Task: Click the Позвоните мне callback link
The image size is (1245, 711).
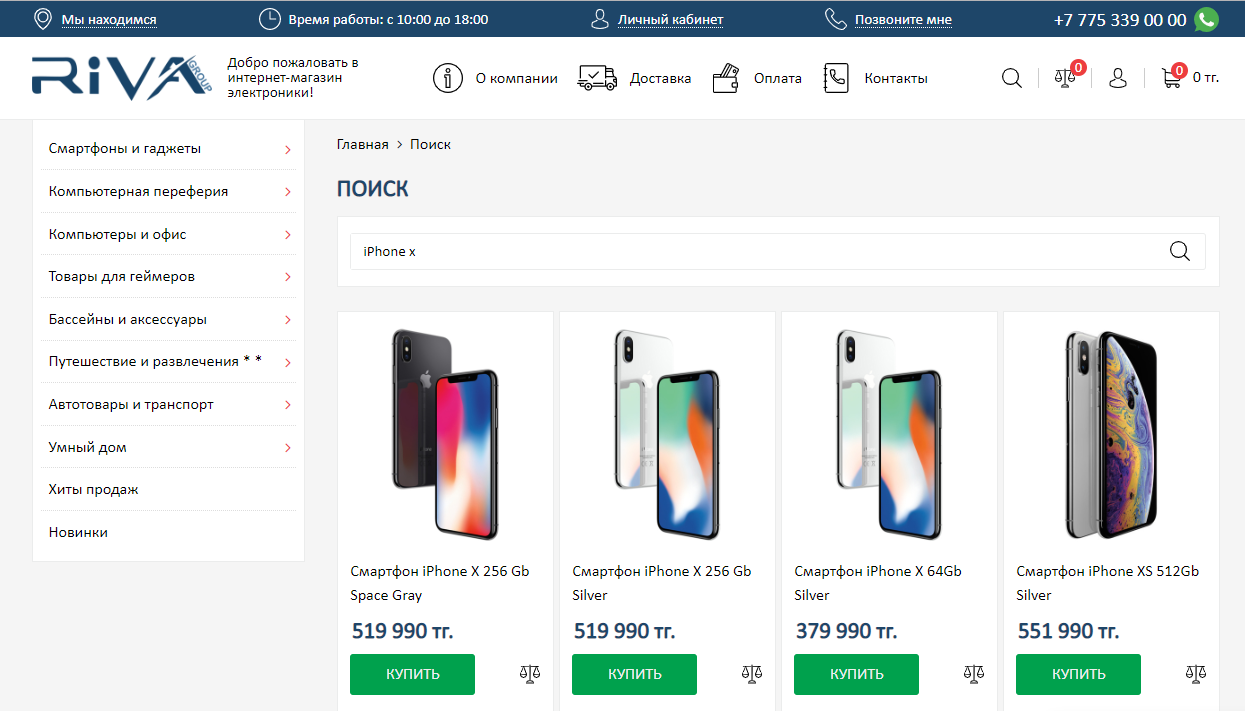Action: 903,20
